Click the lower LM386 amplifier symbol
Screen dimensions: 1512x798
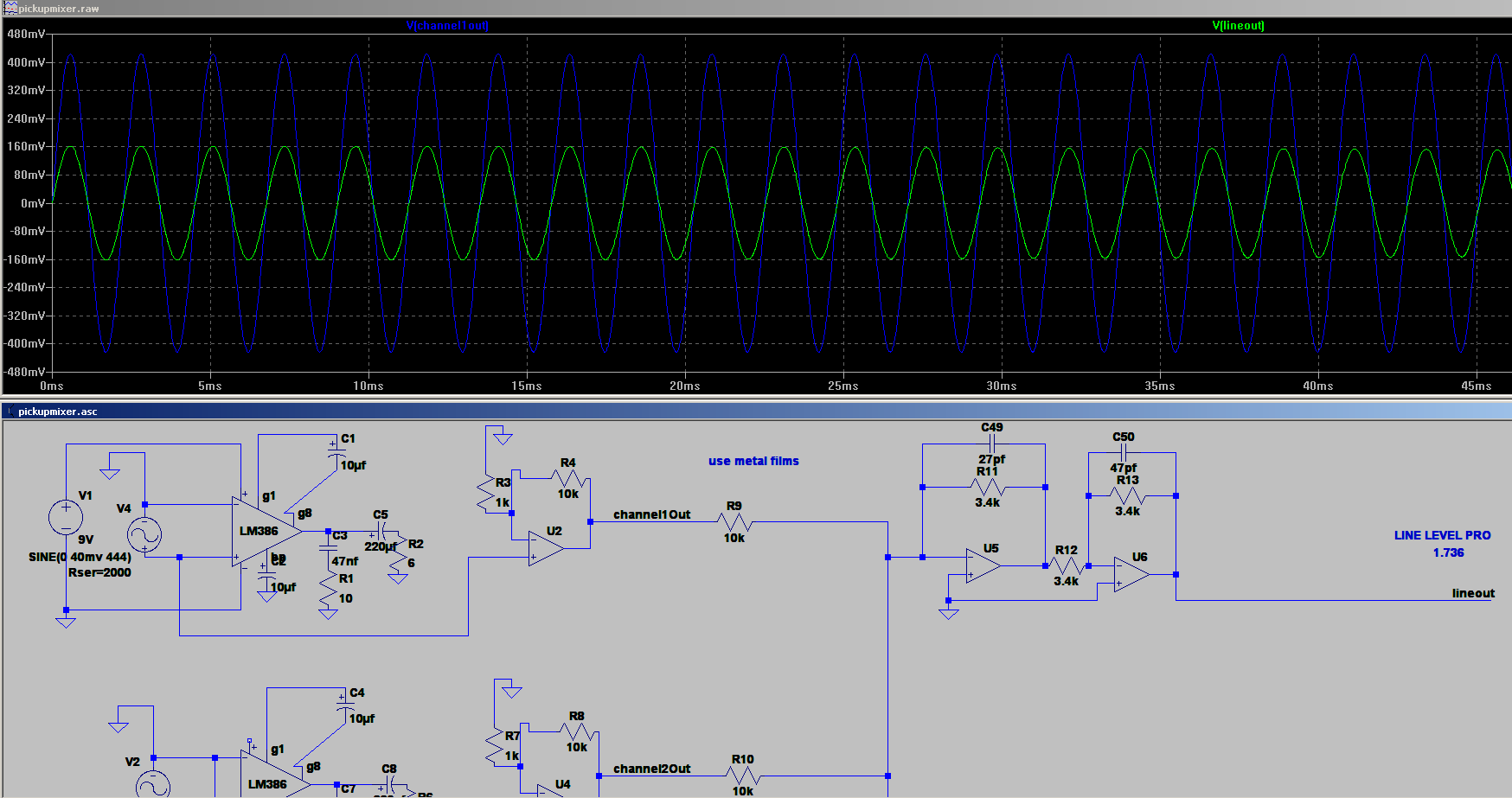pyautogui.click(x=275, y=776)
